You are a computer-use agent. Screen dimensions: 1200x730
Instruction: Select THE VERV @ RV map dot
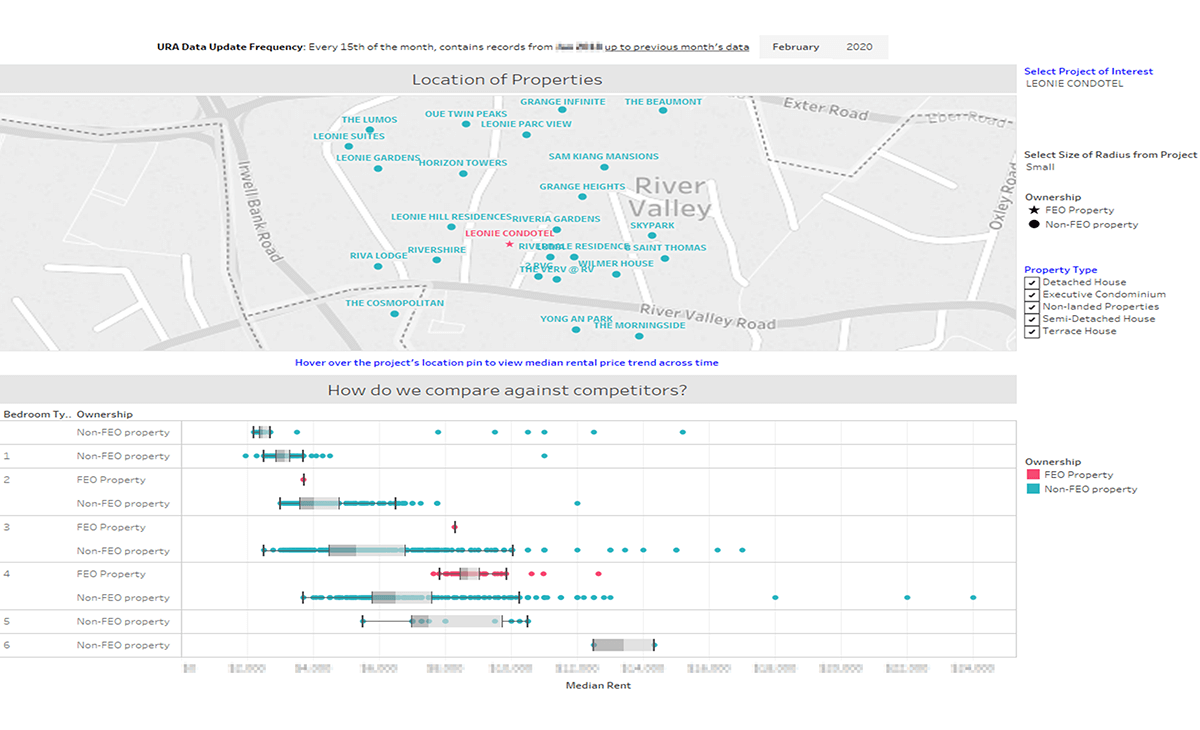pos(557,279)
